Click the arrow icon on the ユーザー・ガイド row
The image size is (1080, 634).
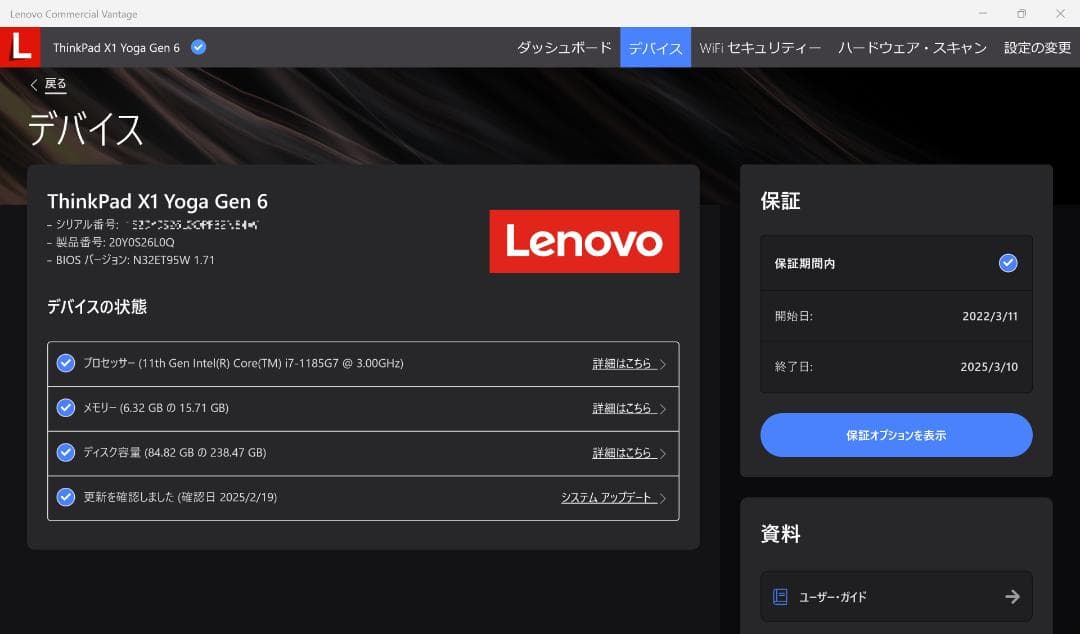1012,596
